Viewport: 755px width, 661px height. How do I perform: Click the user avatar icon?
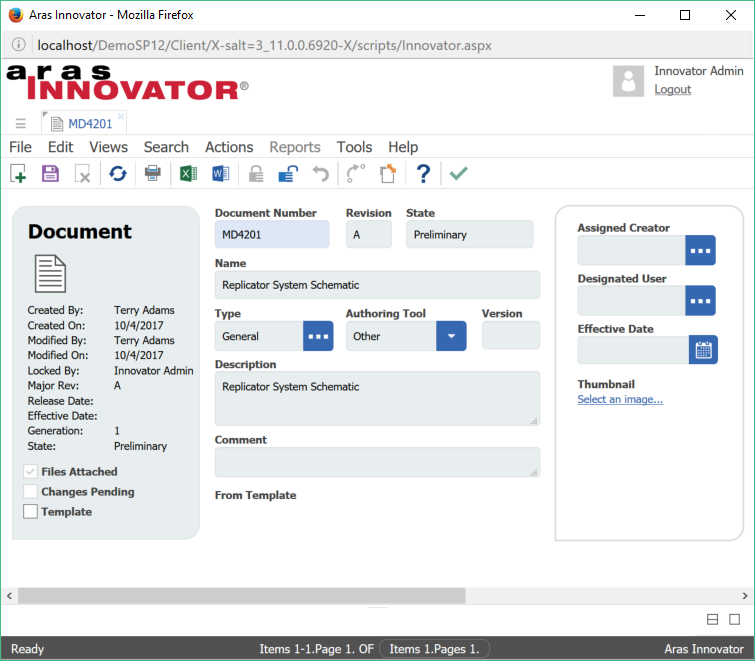coord(628,81)
